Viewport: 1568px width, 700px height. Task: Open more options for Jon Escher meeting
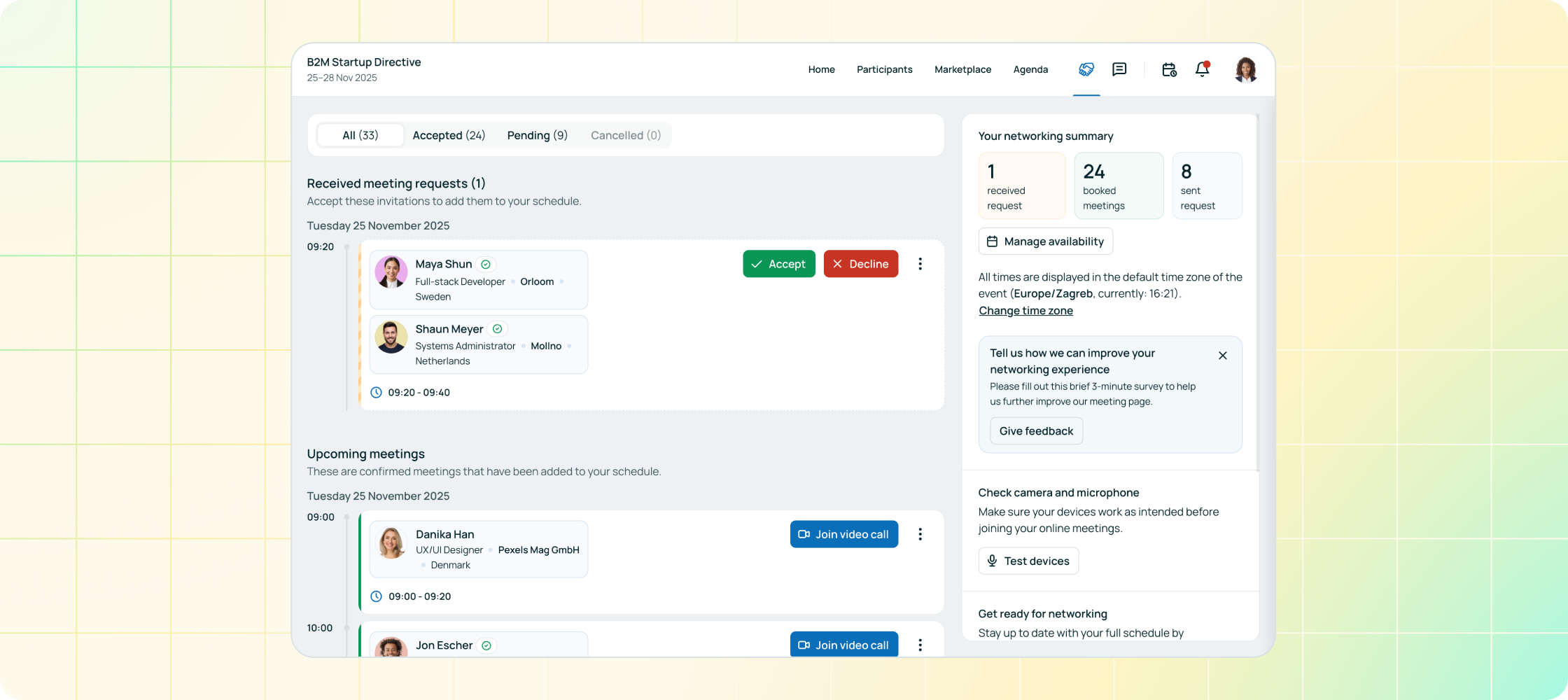[920, 645]
